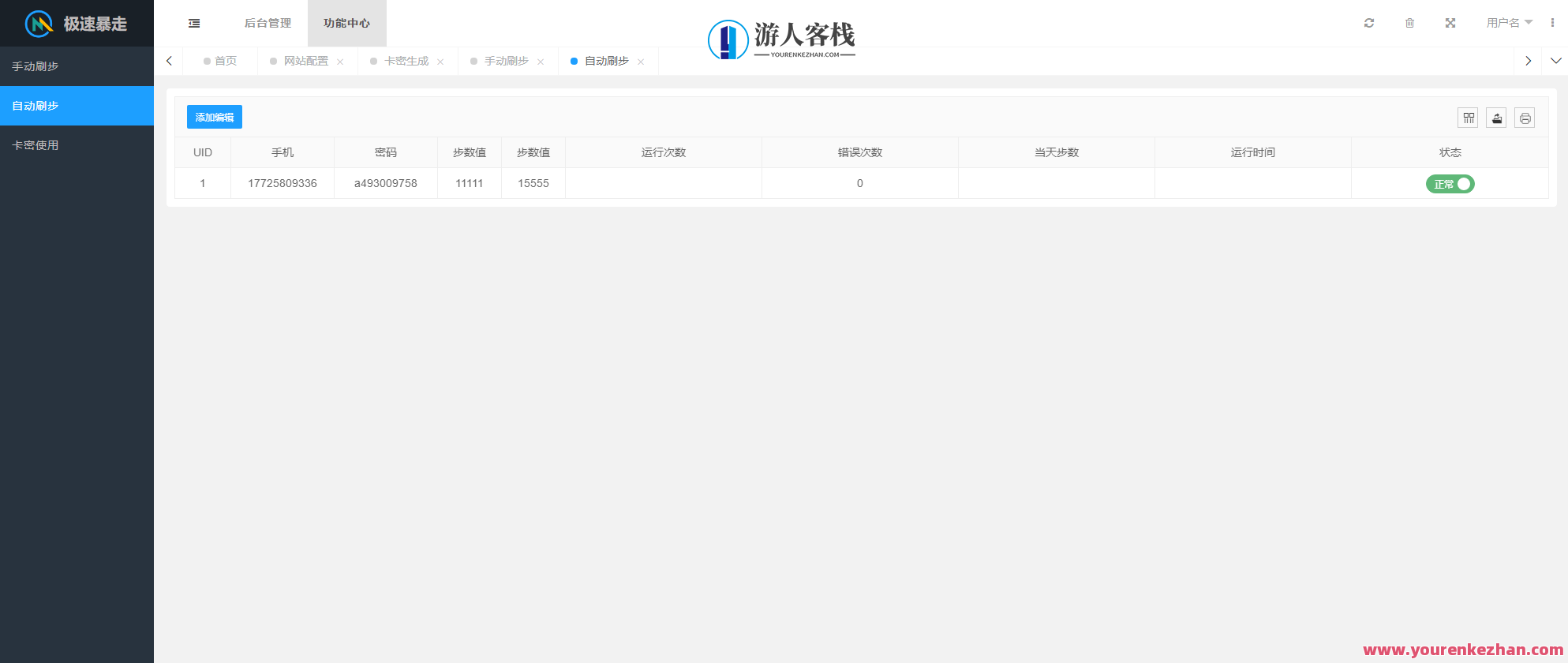This screenshot has width=1568, height=663.
Task: Click the 手机 column header
Action: coord(283,152)
